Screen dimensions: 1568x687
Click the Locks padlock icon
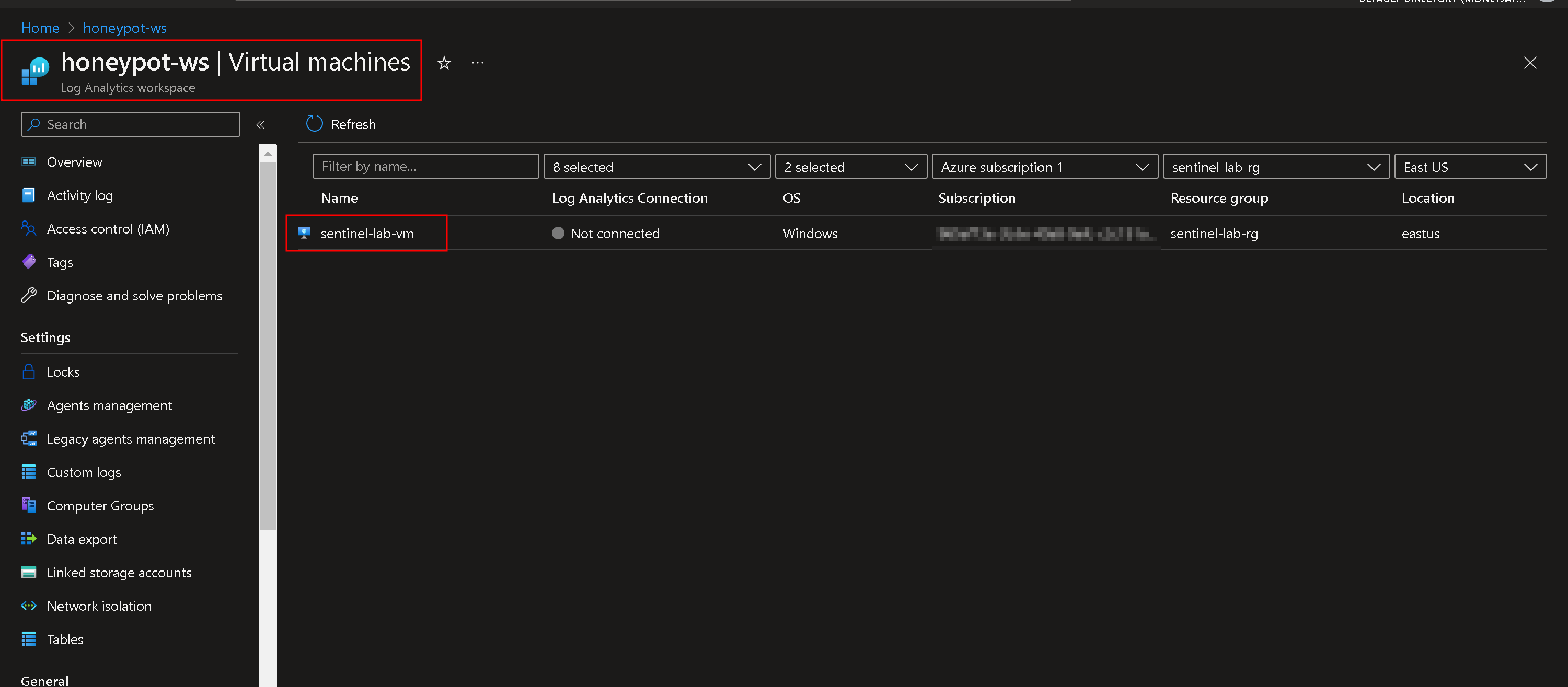[x=29, y=372]
